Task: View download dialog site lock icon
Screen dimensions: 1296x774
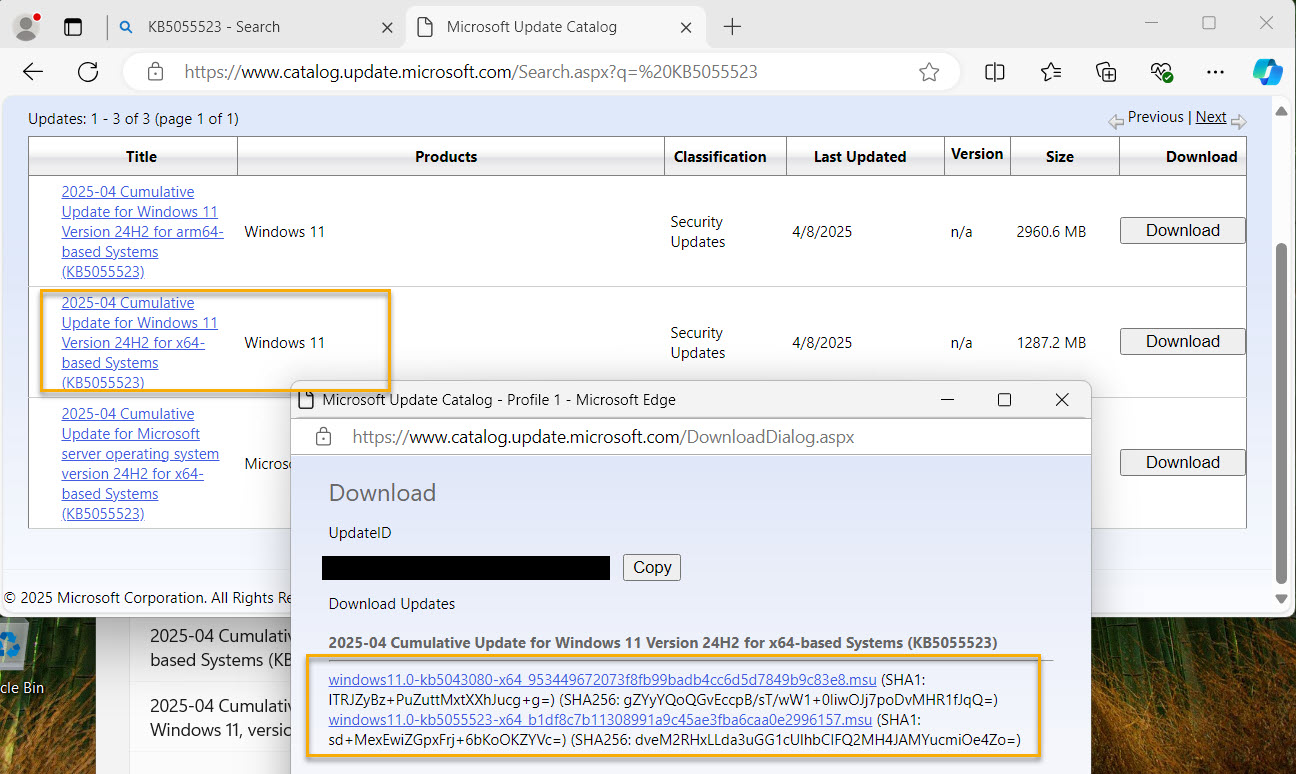Action: click(x=323, y=437)
